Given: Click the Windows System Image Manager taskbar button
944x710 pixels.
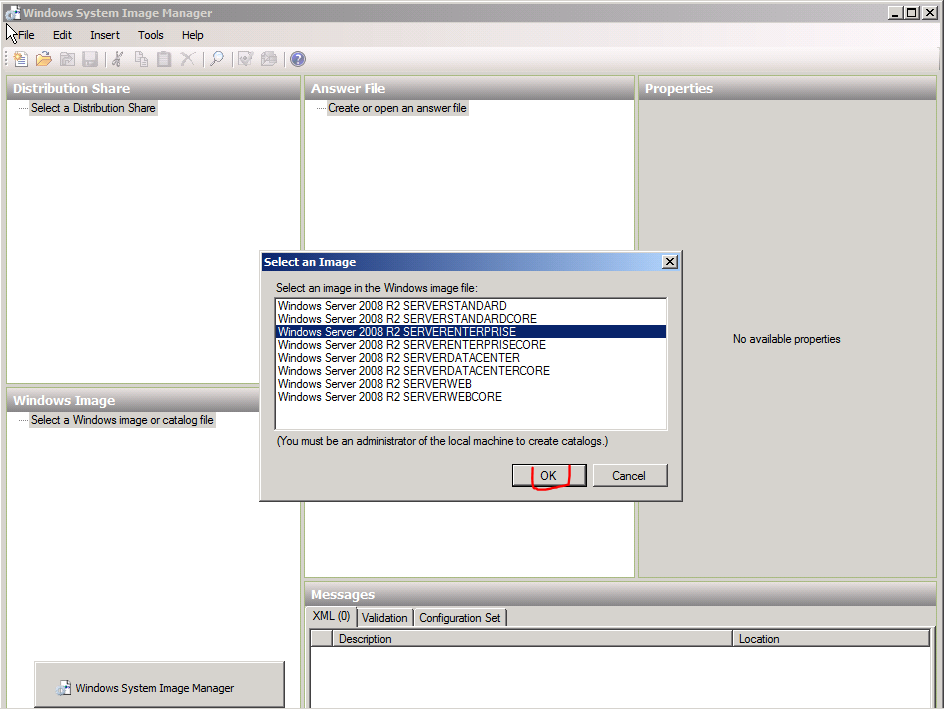Looking at the screenshot, I should pyautogui.click(x=160, y=685).
